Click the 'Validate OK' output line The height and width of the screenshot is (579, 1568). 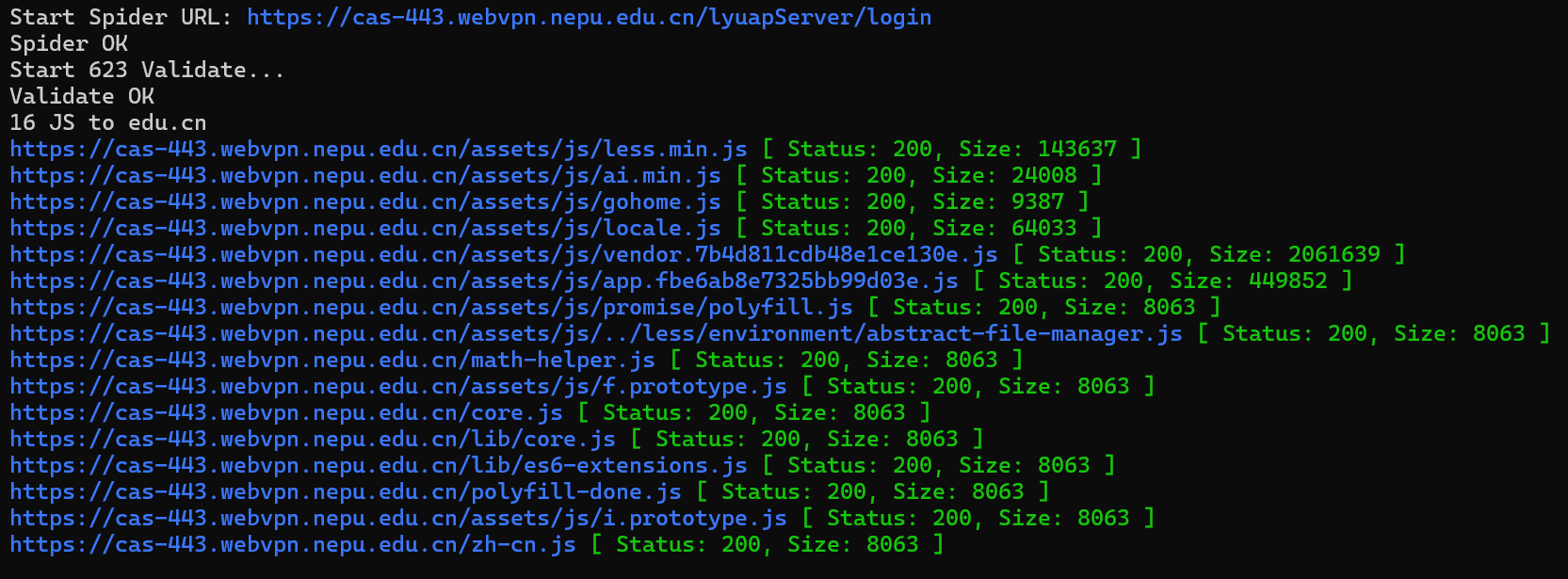click(x=82, y=97)
